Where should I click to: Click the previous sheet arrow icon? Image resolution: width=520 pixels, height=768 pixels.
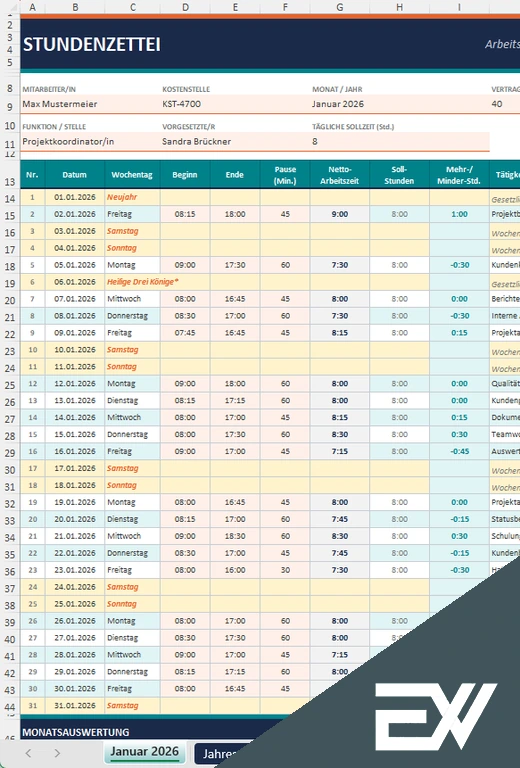tap(28, 753)
